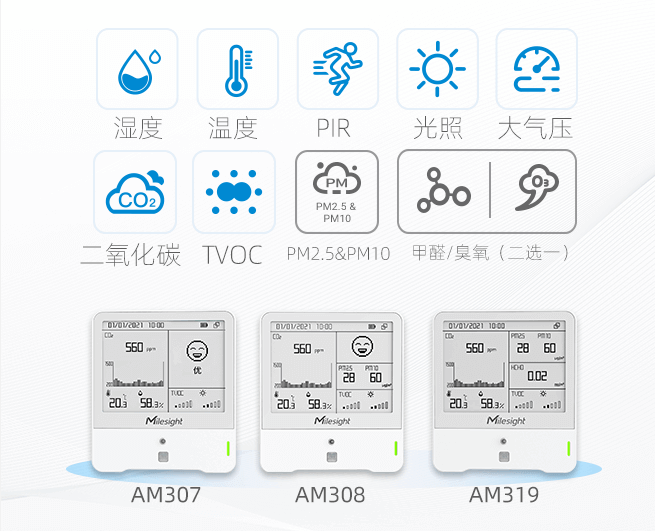Screen dimensions: 655x531
Task: Click the AM319 model label
Action: click(x=504, y=495)
